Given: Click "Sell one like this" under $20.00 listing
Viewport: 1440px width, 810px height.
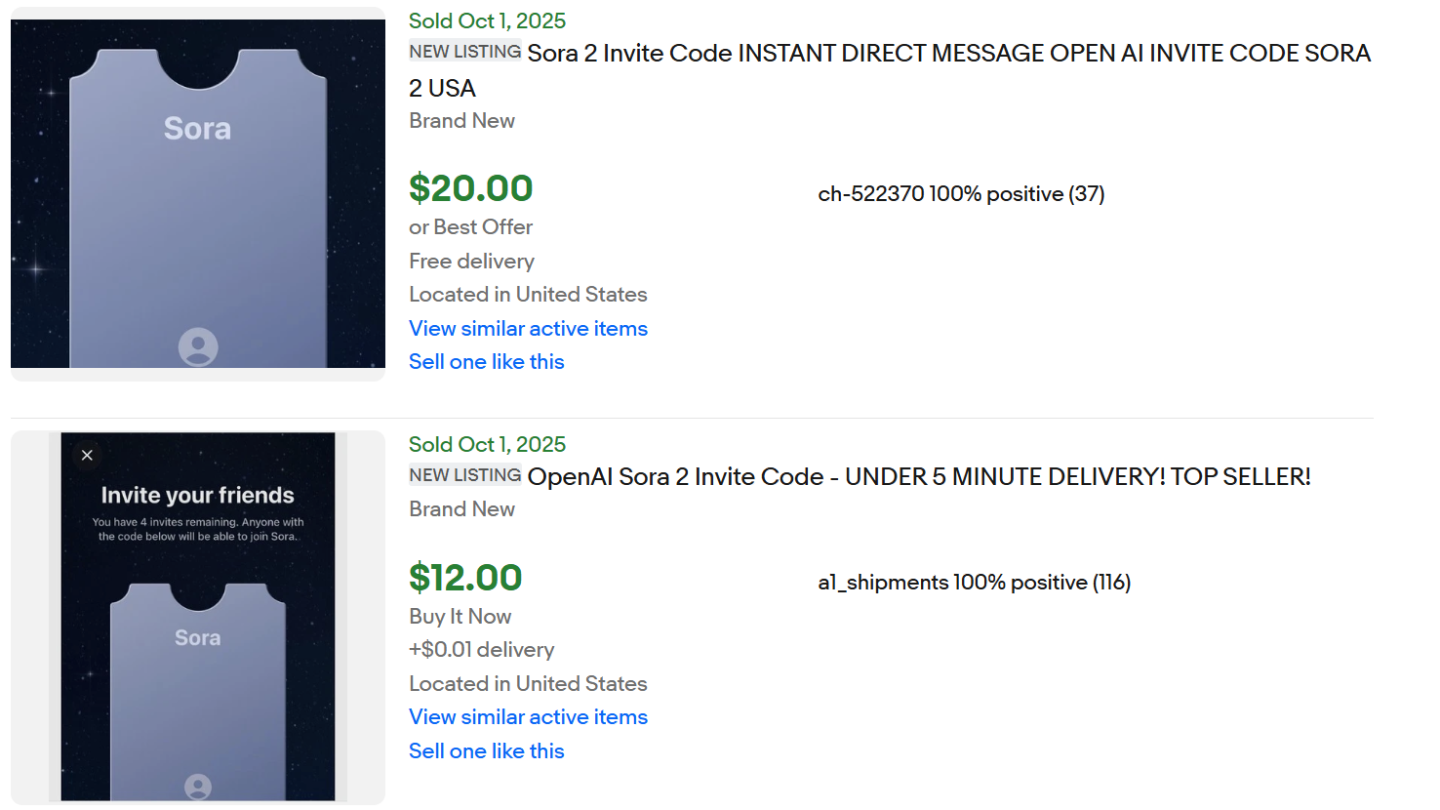Looking at the screenshot, I should 486,362.
